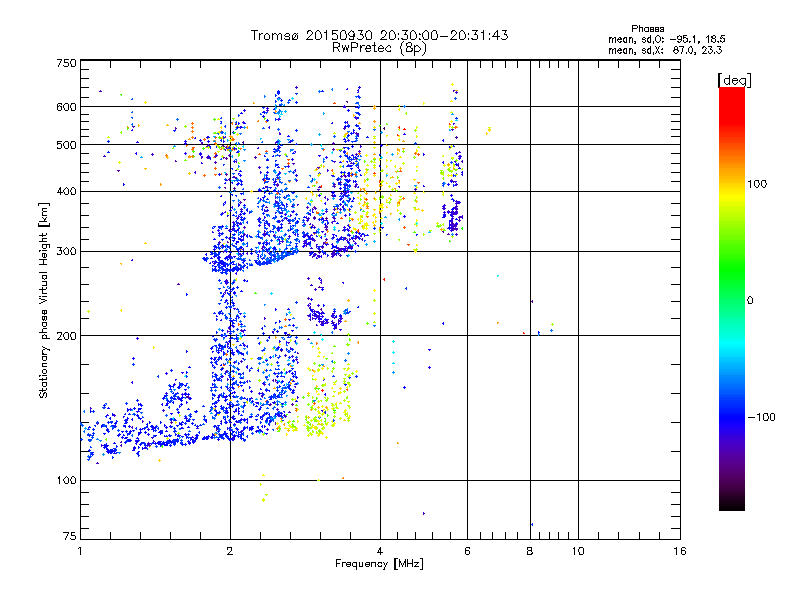
Task: Click the y-axis title 'Stationary phase Virtual Height [km]'
Action: pos(44,301)
